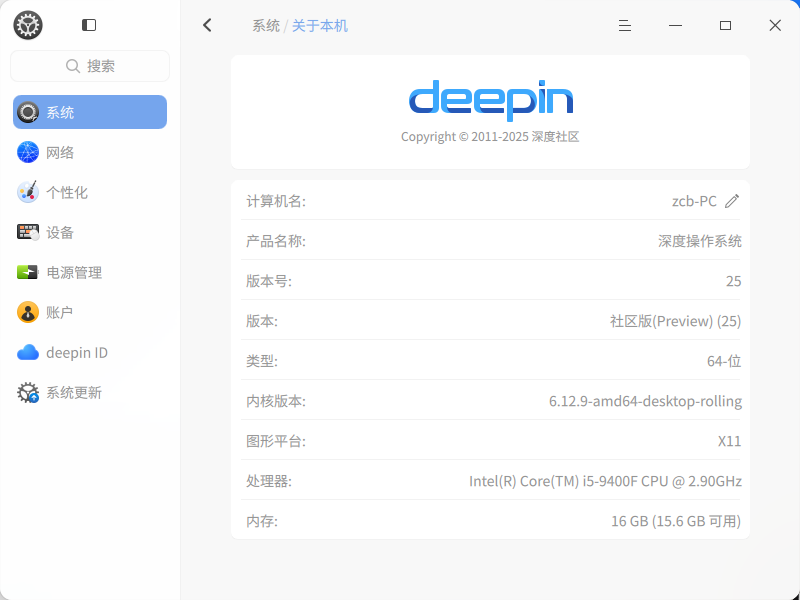Open 个性化 personalization palette icon
Image resolution: width=800 pixels, height=600 pixels.
[28, 192]
